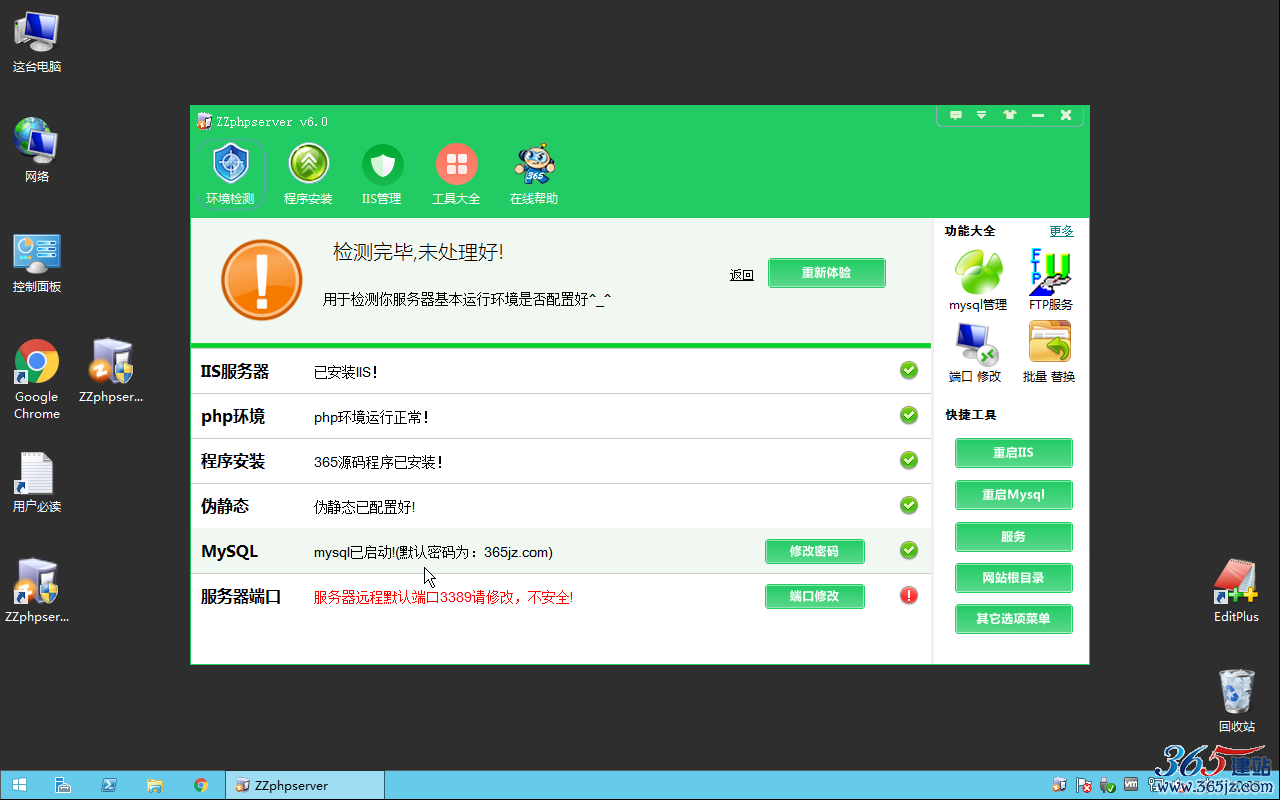Image resolution: width=1280 pixels, height=800 pixels.
Task: Click the php环境运行正常! status text
Action: pos(371,417)
